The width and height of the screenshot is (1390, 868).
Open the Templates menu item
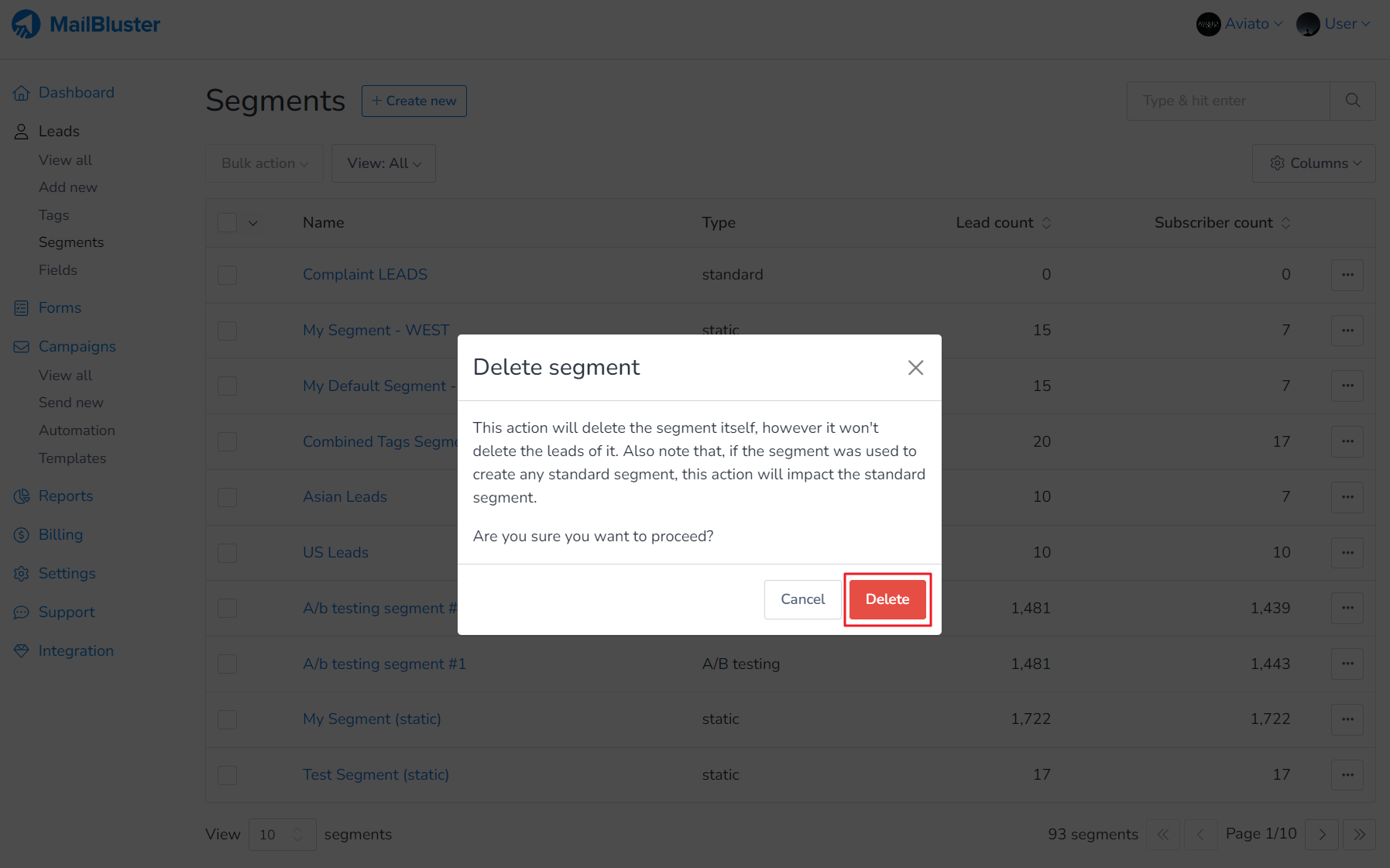point(73,458)
